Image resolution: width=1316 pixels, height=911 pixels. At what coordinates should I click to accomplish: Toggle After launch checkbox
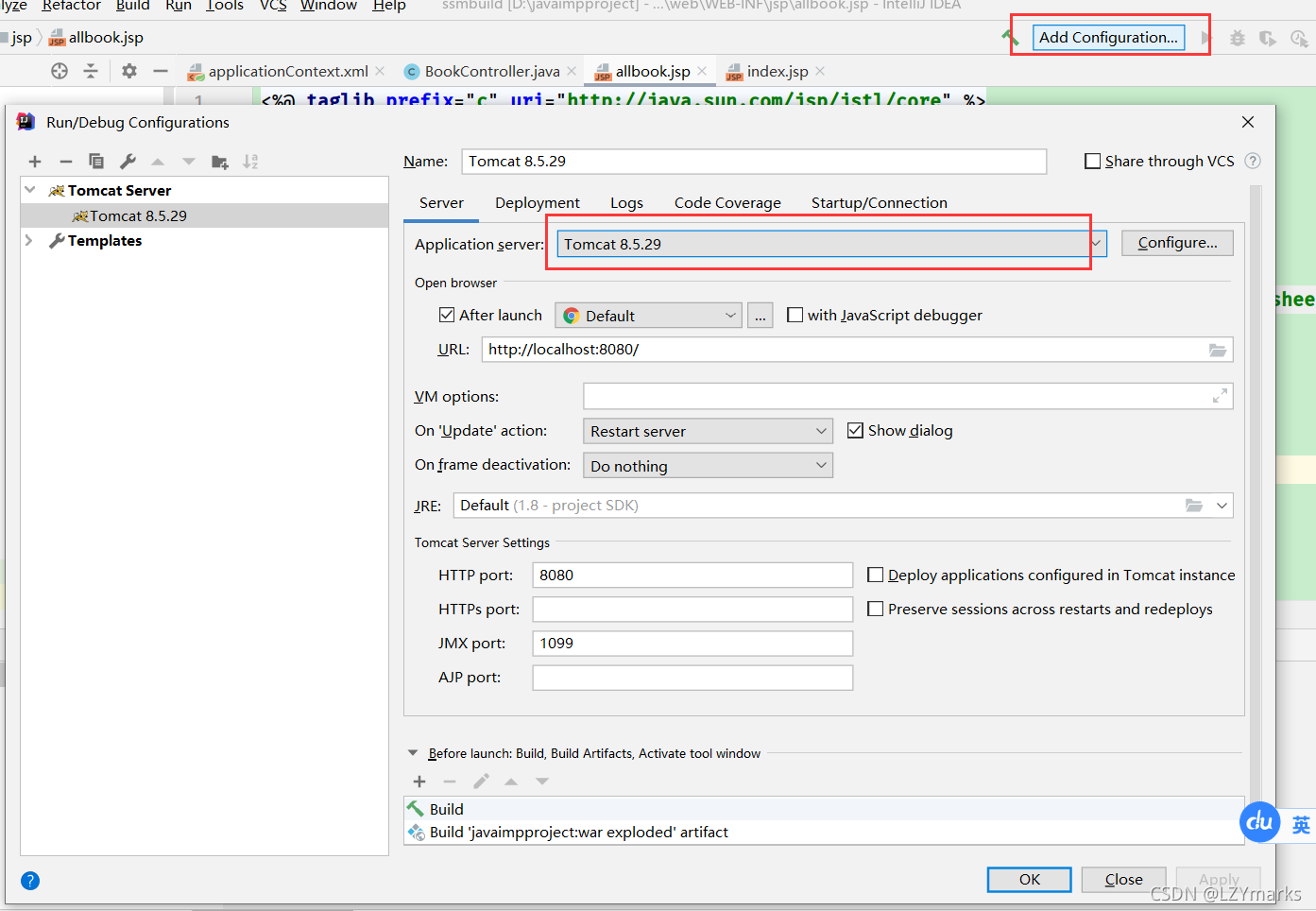[x=447, y=315]
